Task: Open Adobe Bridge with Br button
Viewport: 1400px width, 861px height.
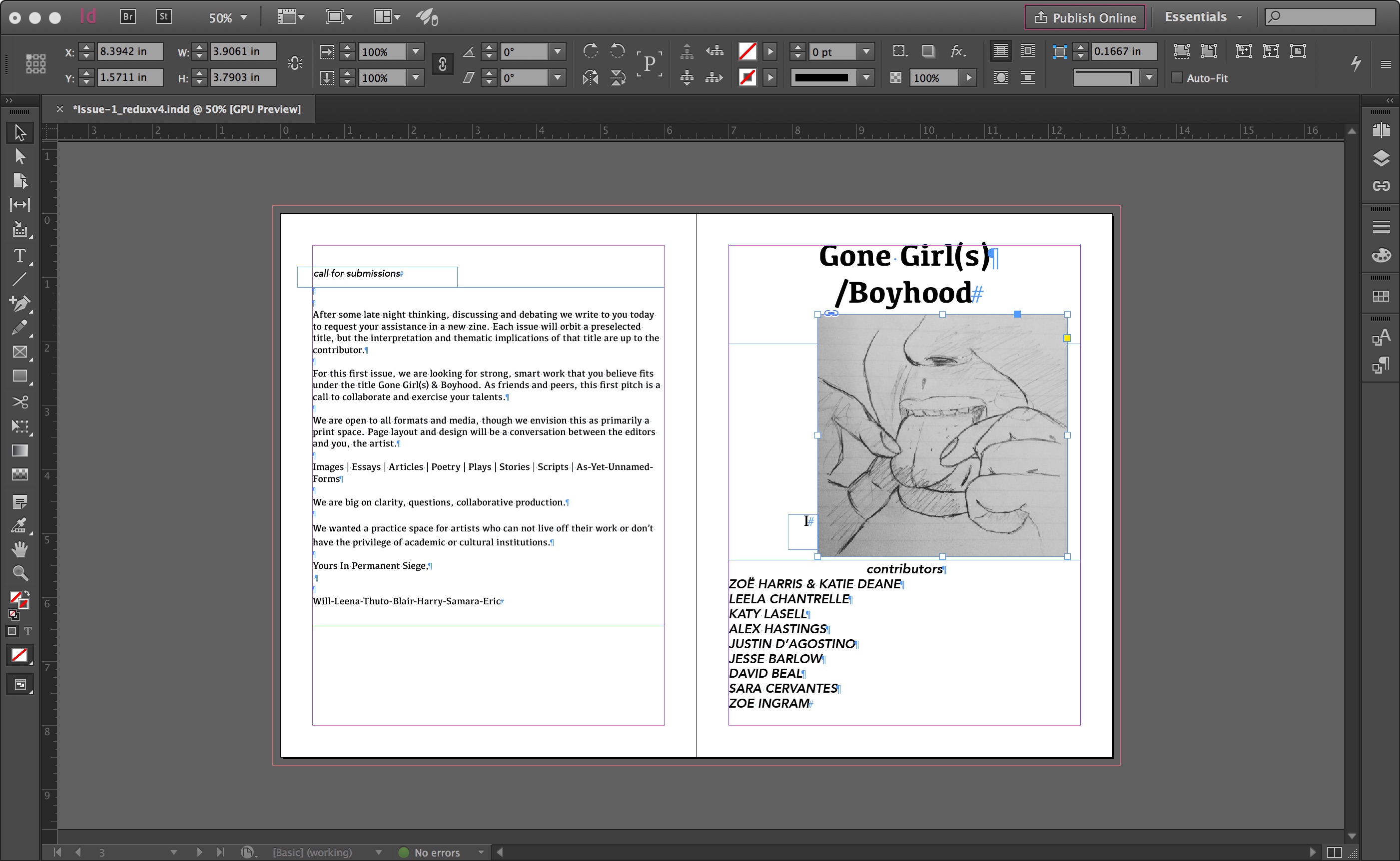Action: [x=128, y=16]
